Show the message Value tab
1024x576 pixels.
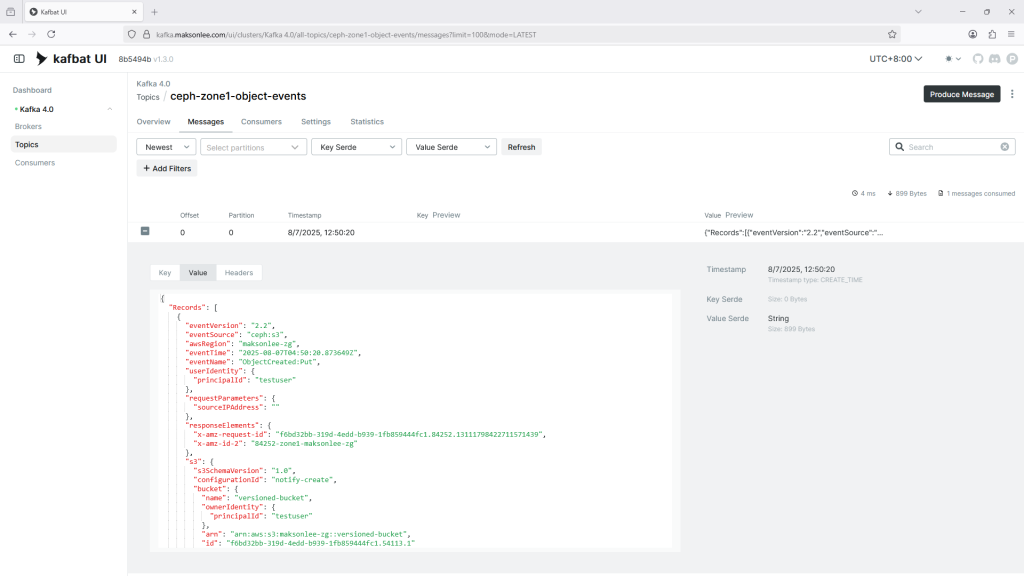(198, 272)
